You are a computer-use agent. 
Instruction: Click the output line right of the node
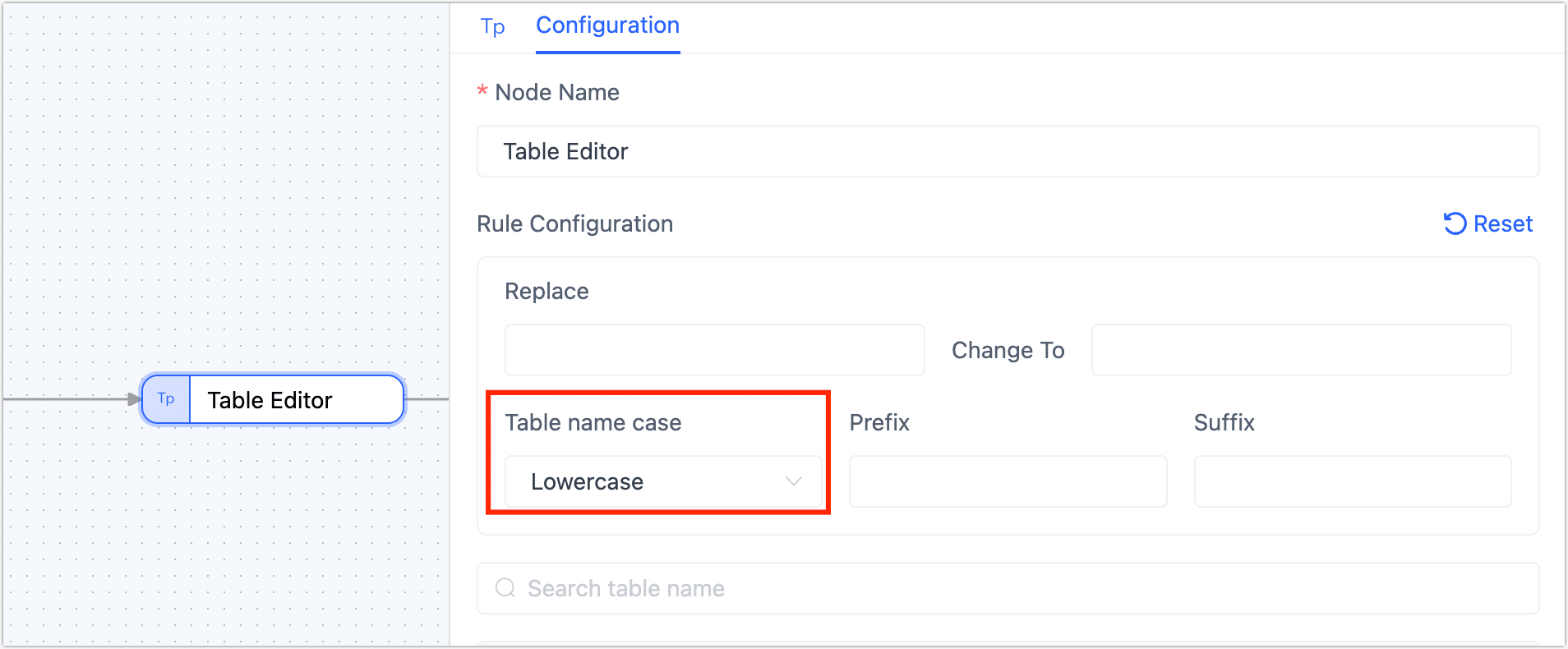click(x=427, y=399)
